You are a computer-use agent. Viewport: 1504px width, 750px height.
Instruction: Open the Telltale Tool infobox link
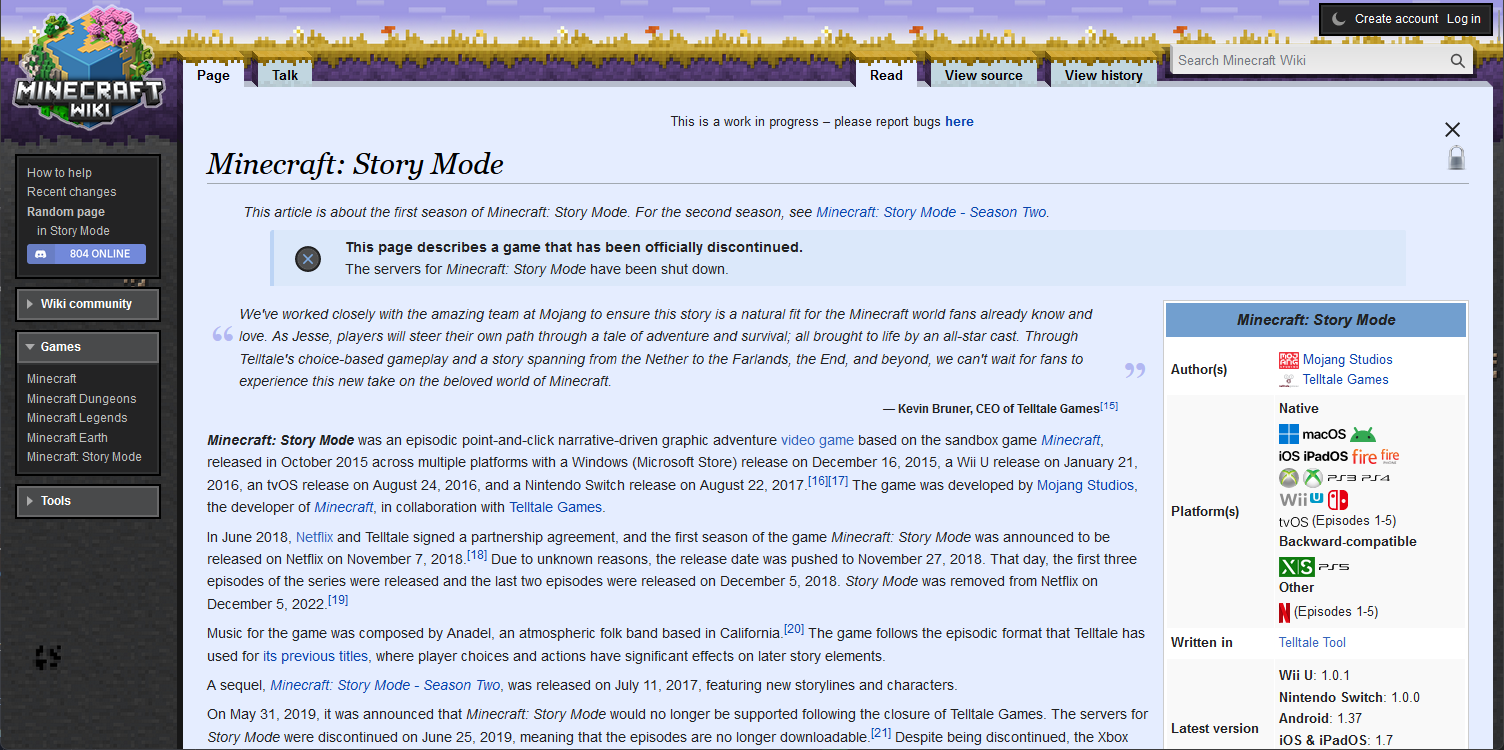(x=1312, y=643)
